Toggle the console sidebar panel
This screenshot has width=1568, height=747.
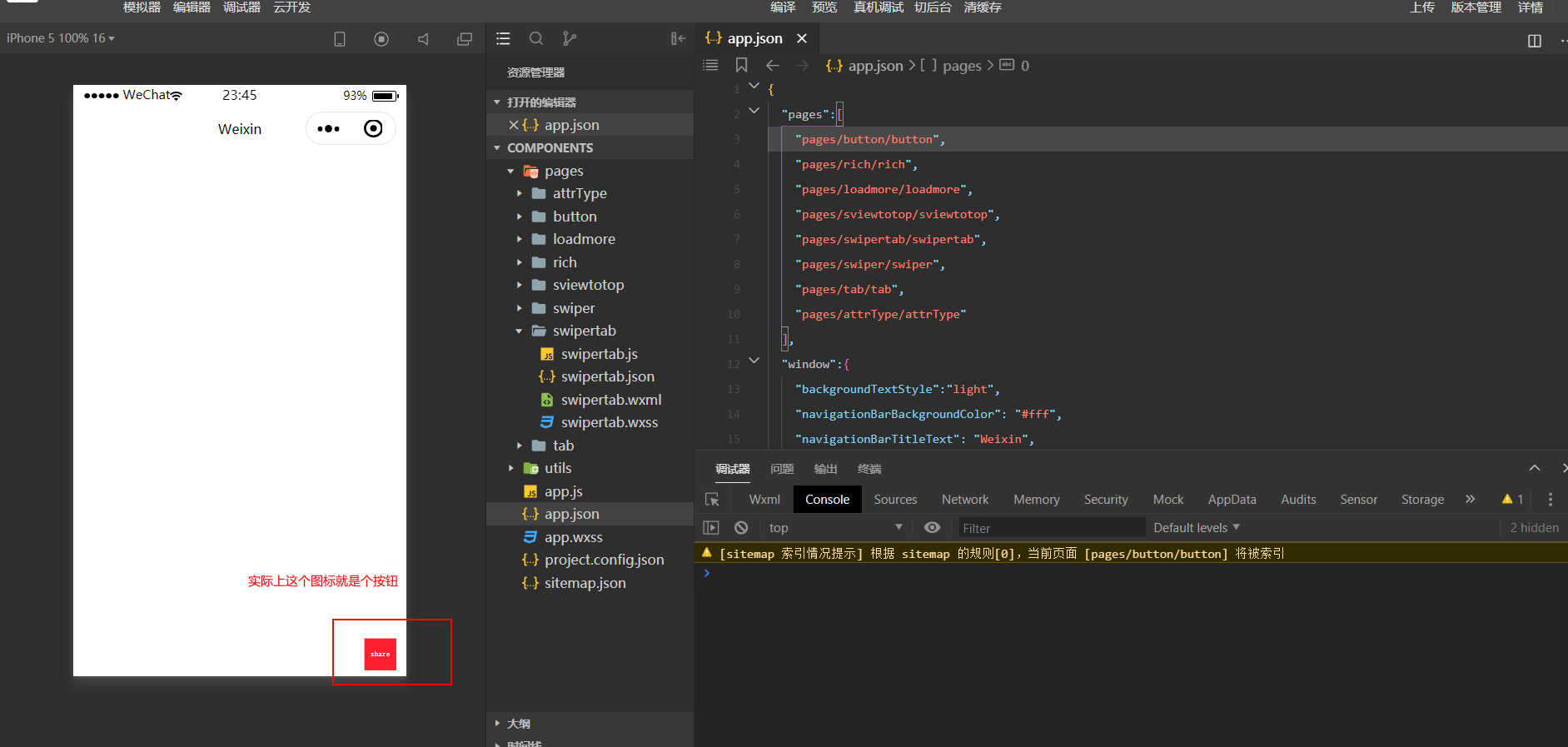pyautogui.click(x=711, y=527)
